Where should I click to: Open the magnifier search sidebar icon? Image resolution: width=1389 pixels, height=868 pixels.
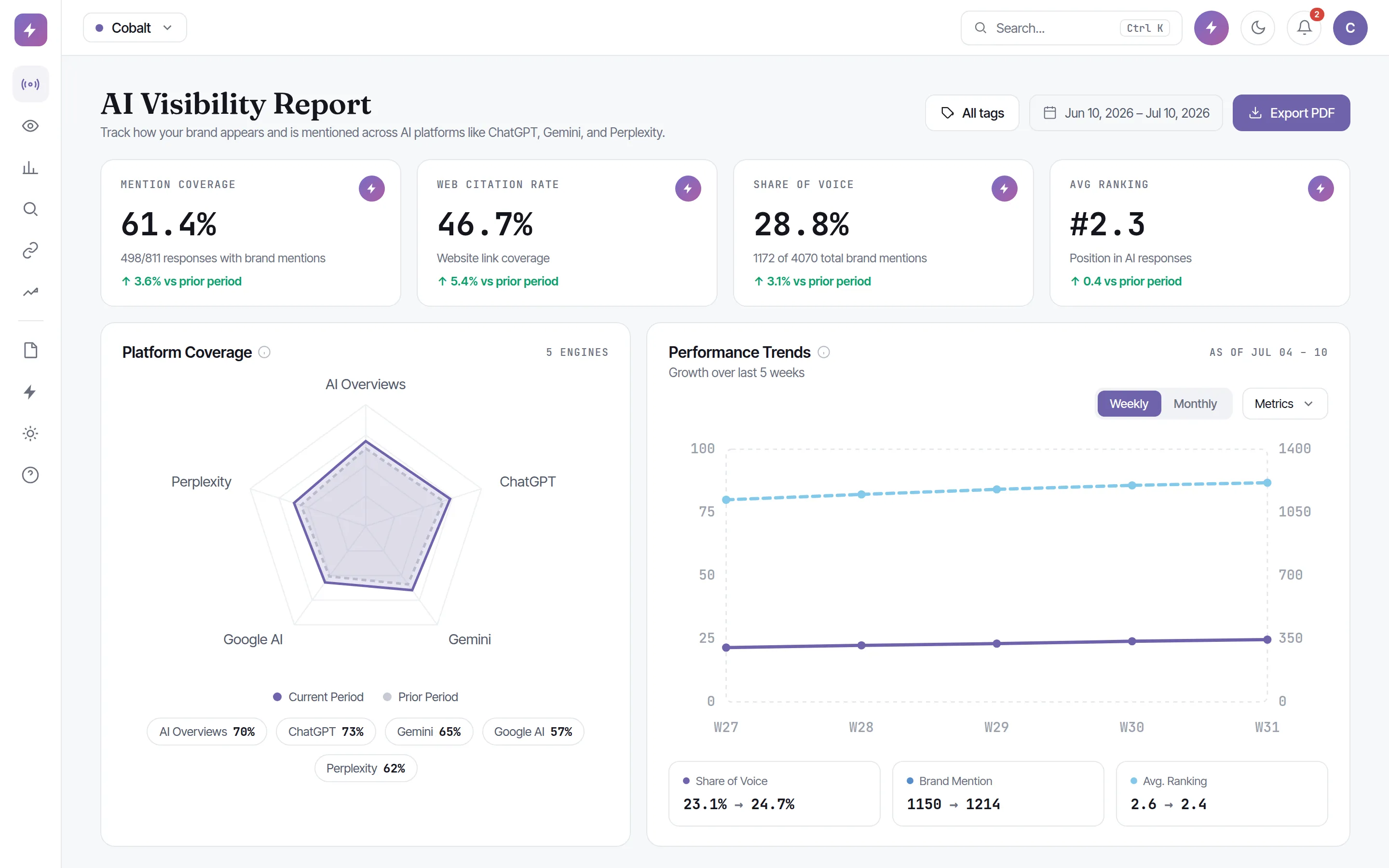coord(30,209)
